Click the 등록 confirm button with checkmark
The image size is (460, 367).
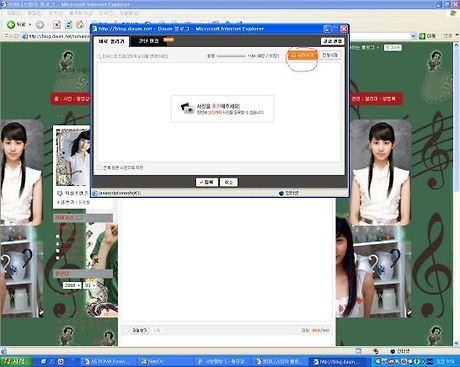pos(207,182)
